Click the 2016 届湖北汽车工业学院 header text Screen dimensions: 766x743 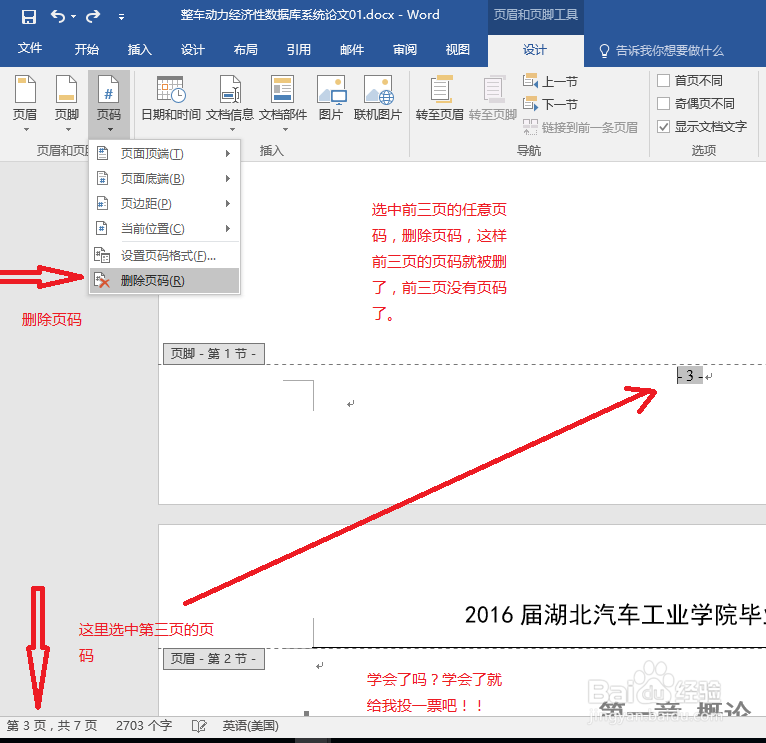pos(613,615)
